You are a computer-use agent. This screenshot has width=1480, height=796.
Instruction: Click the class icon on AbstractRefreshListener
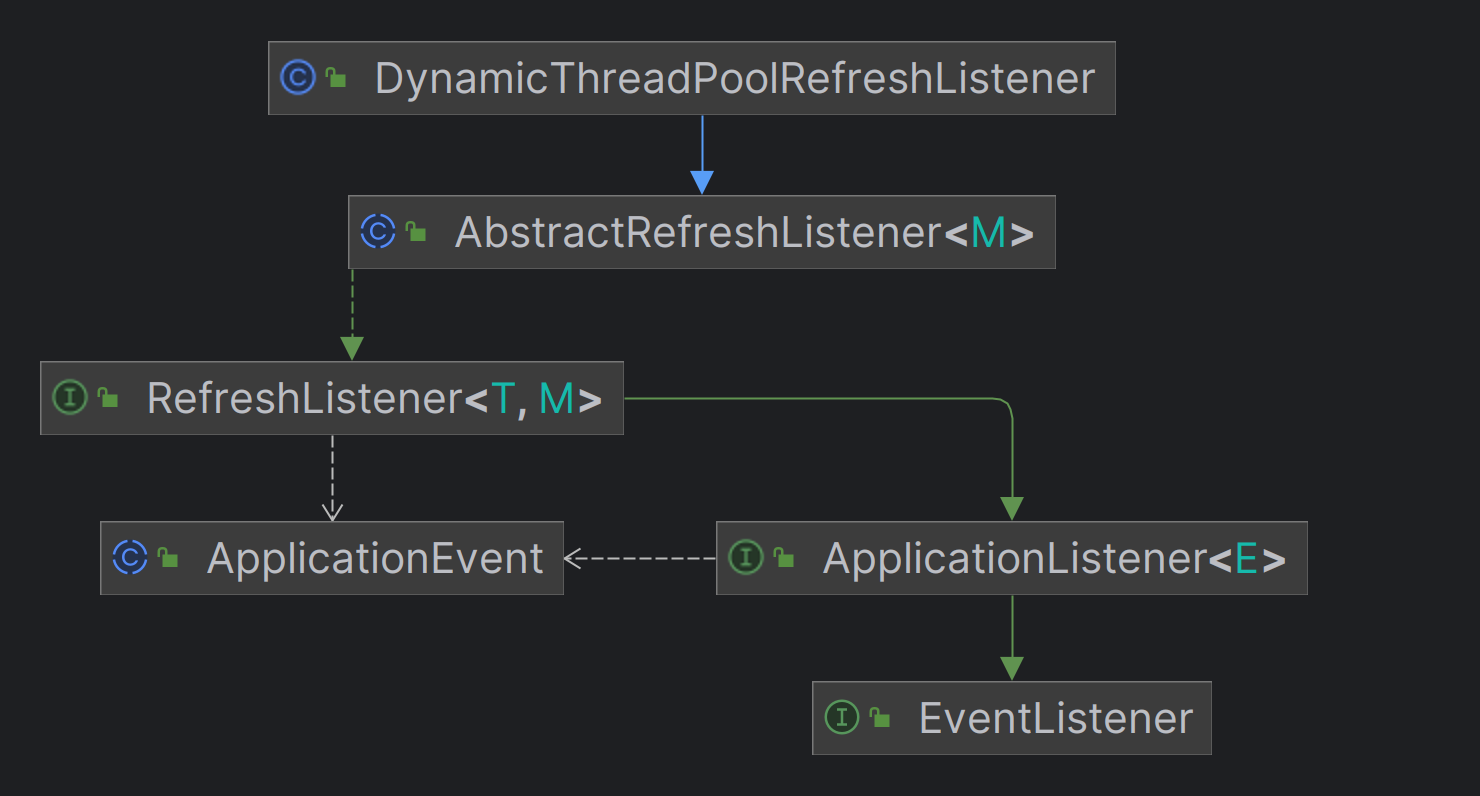(x=378, y=232)
